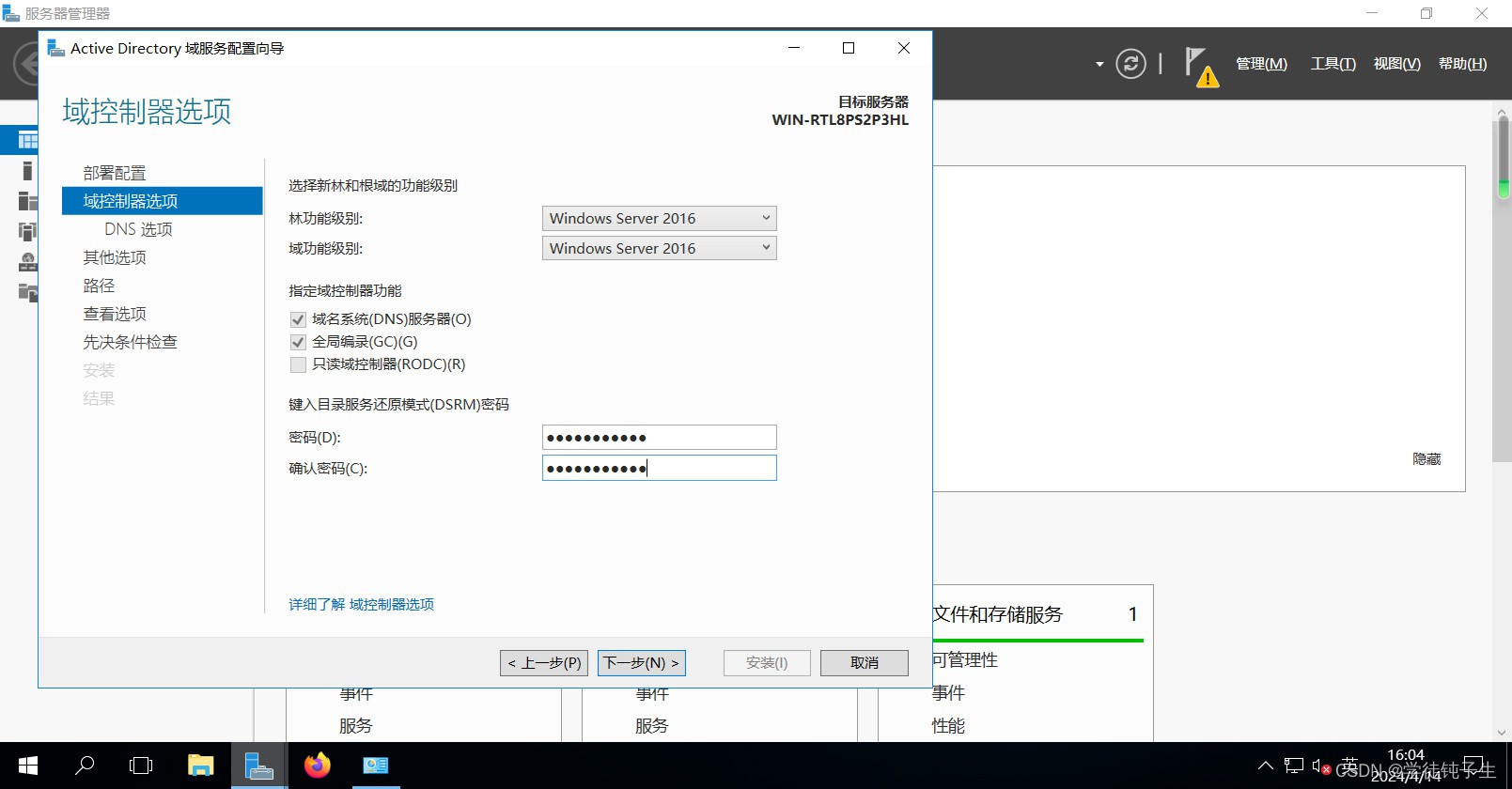1512x789 pixels.
Task: Click the scrollbar down arrow in Server Manager
Action: [1503, 733]
